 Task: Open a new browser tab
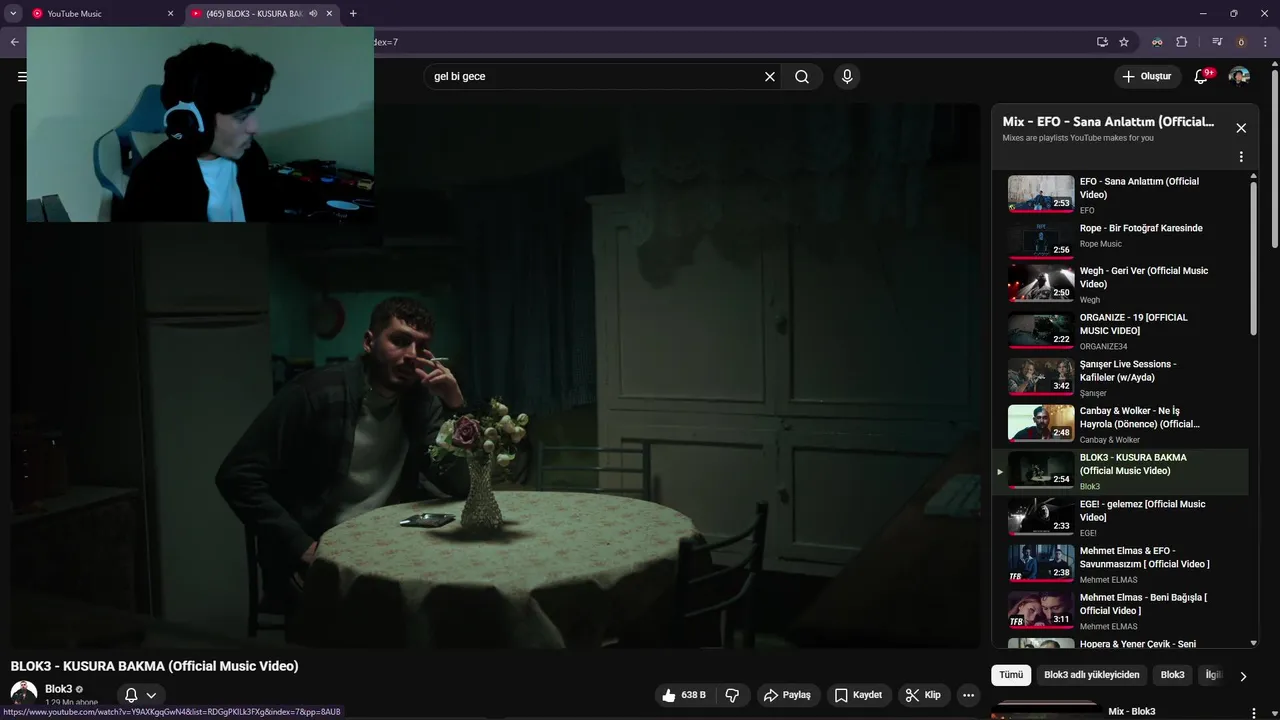point(353,14)
